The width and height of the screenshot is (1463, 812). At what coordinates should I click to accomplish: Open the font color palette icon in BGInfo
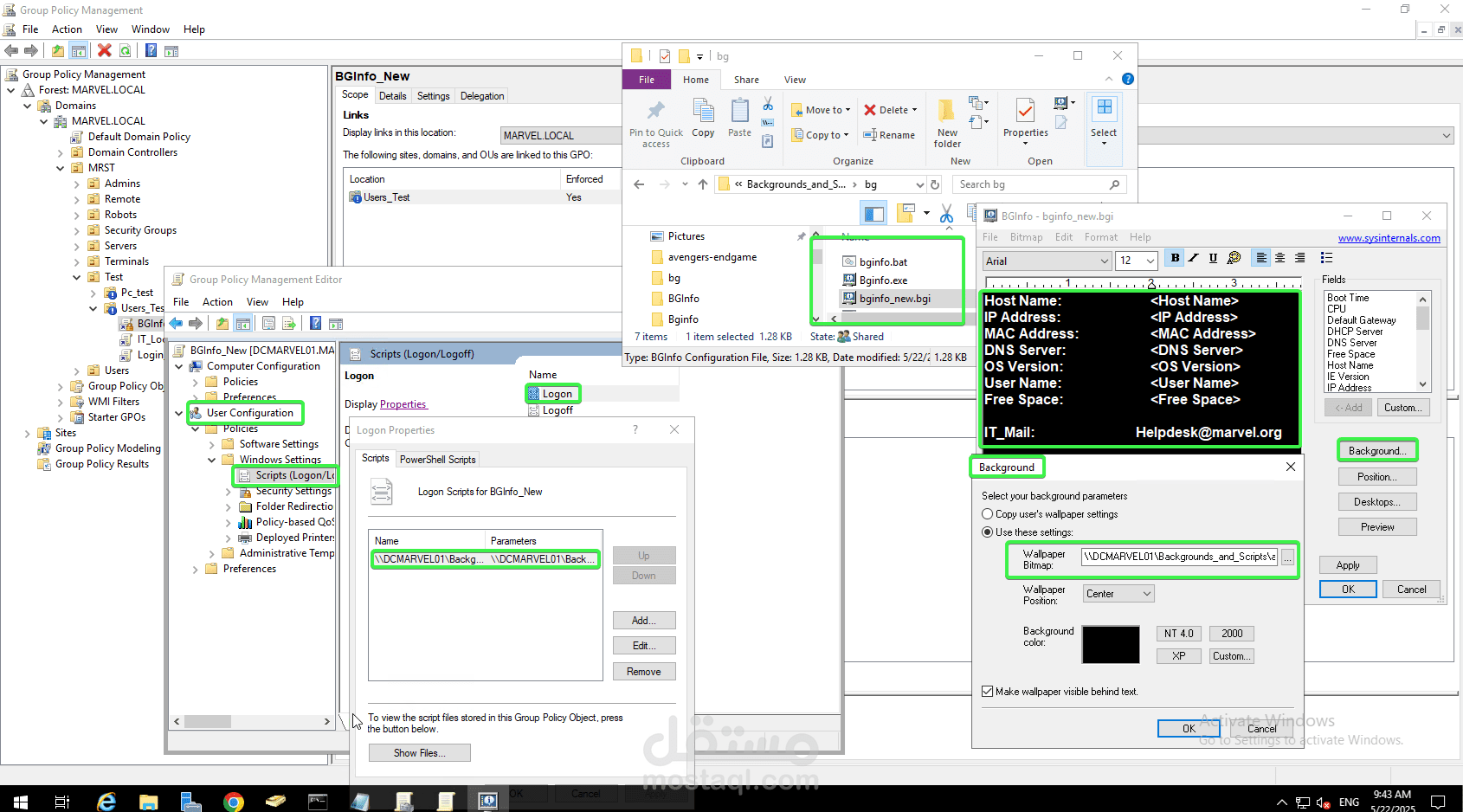point(1234,258)
